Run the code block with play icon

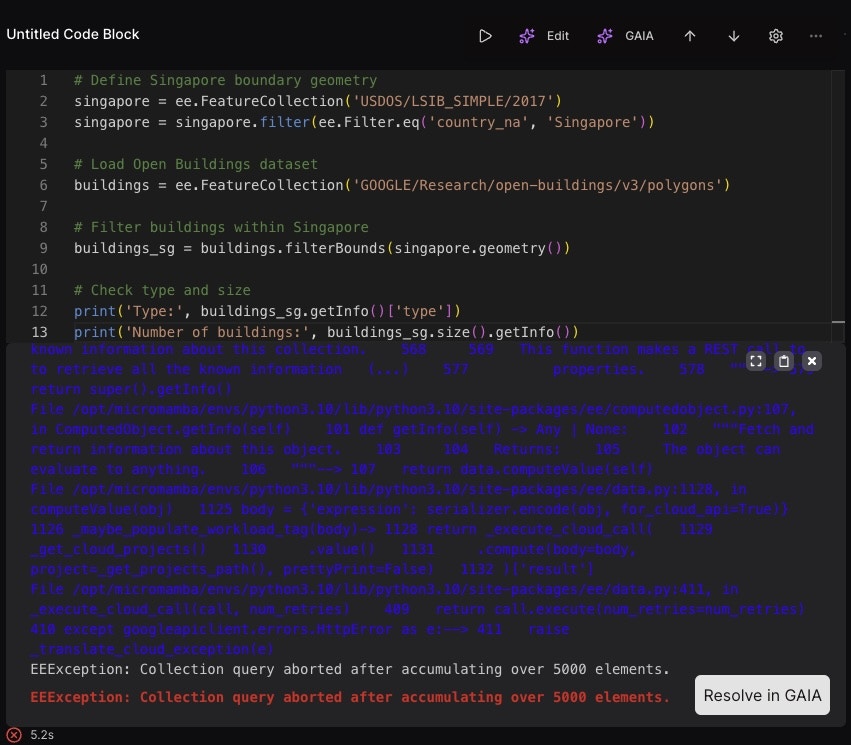tap(485, 36)
